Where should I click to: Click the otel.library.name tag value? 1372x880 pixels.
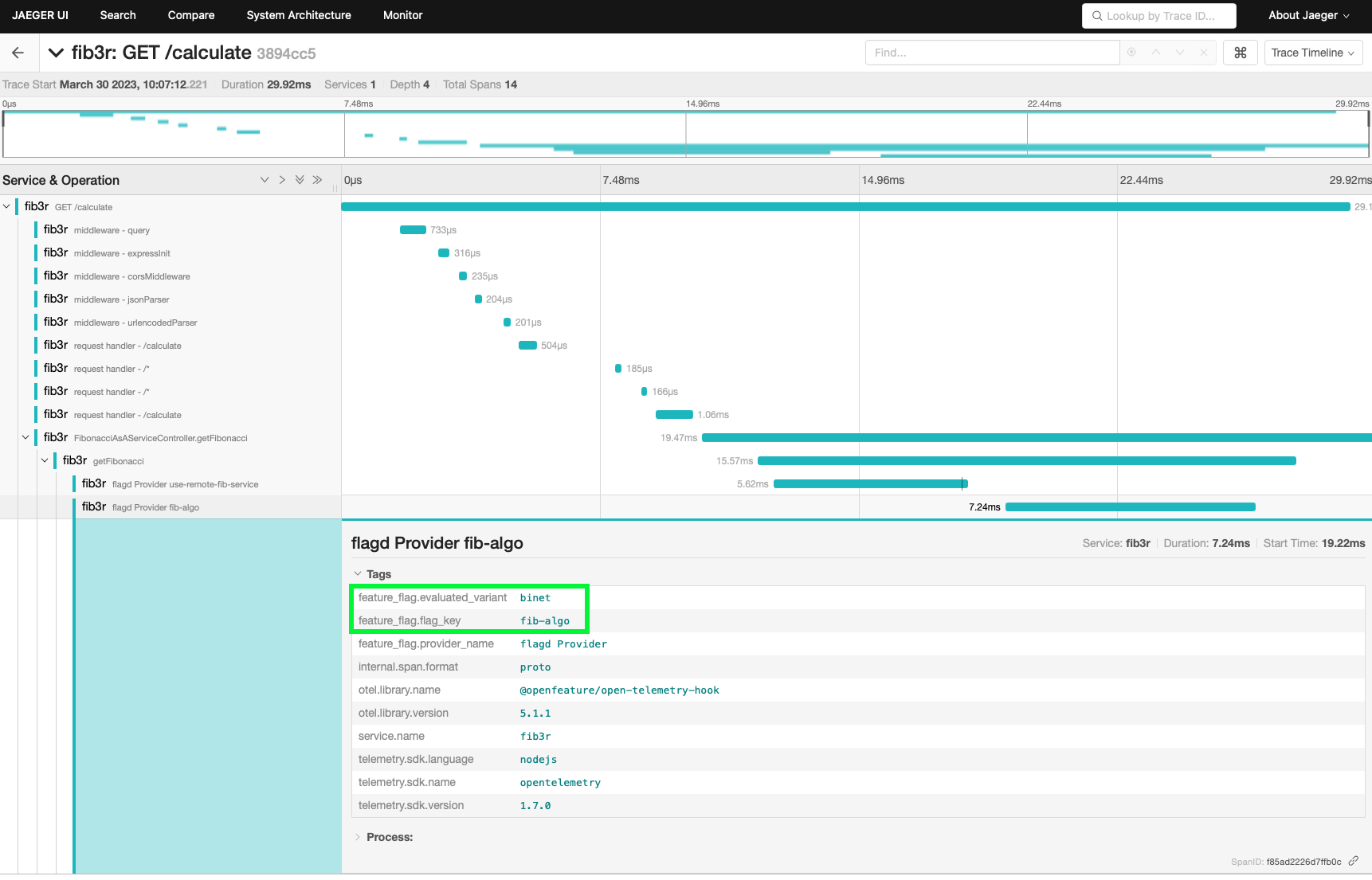[x=619, y=690]
